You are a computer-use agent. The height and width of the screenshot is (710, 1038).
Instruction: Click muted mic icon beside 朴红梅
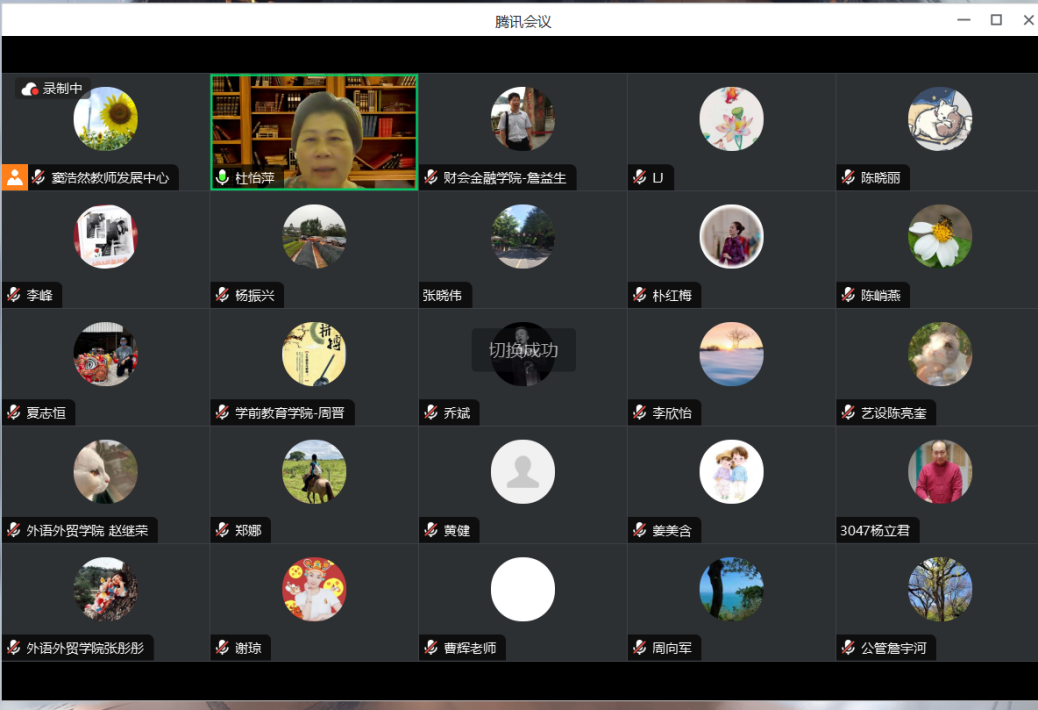coord(639,295)
